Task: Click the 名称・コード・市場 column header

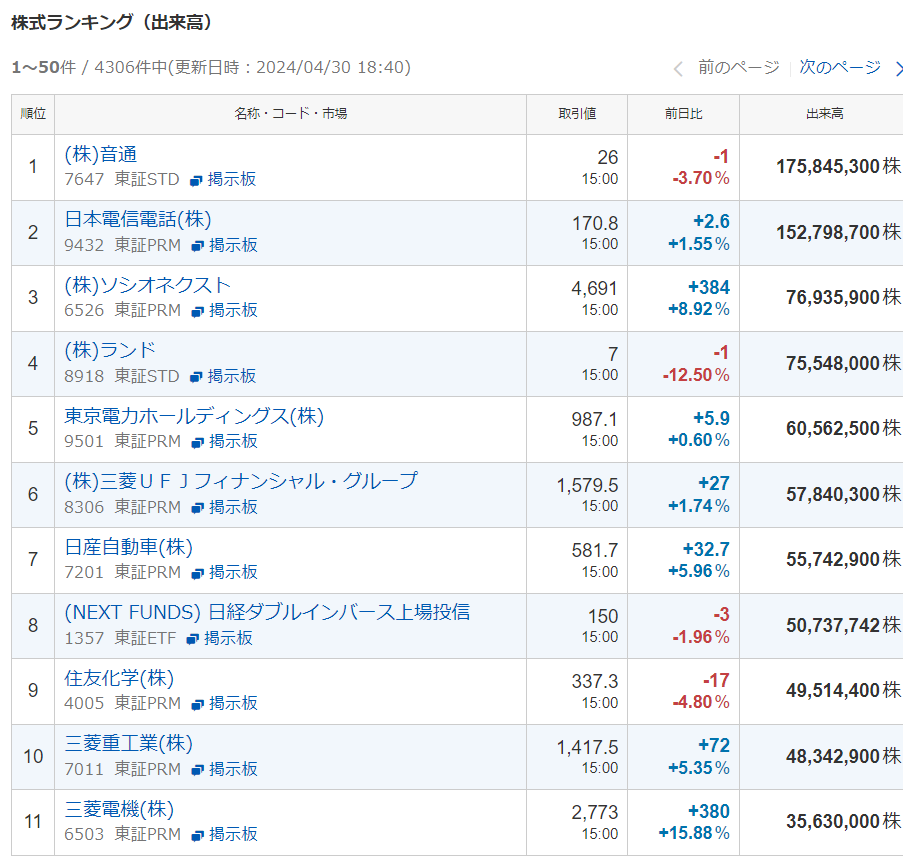Action: pyautogui.click(x=290, y=114)
